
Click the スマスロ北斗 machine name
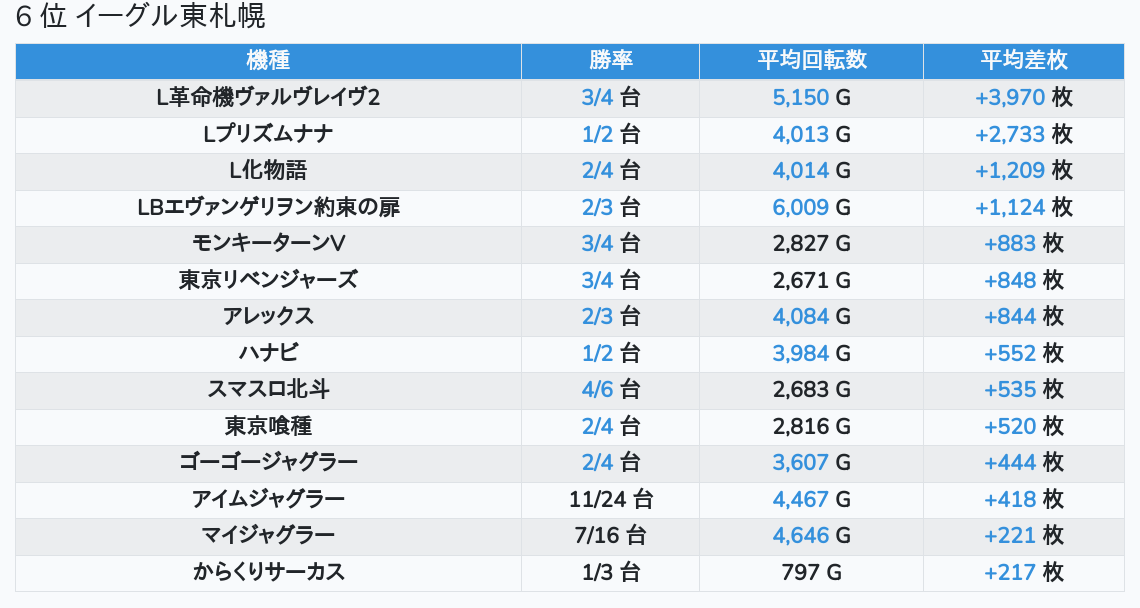268,389
